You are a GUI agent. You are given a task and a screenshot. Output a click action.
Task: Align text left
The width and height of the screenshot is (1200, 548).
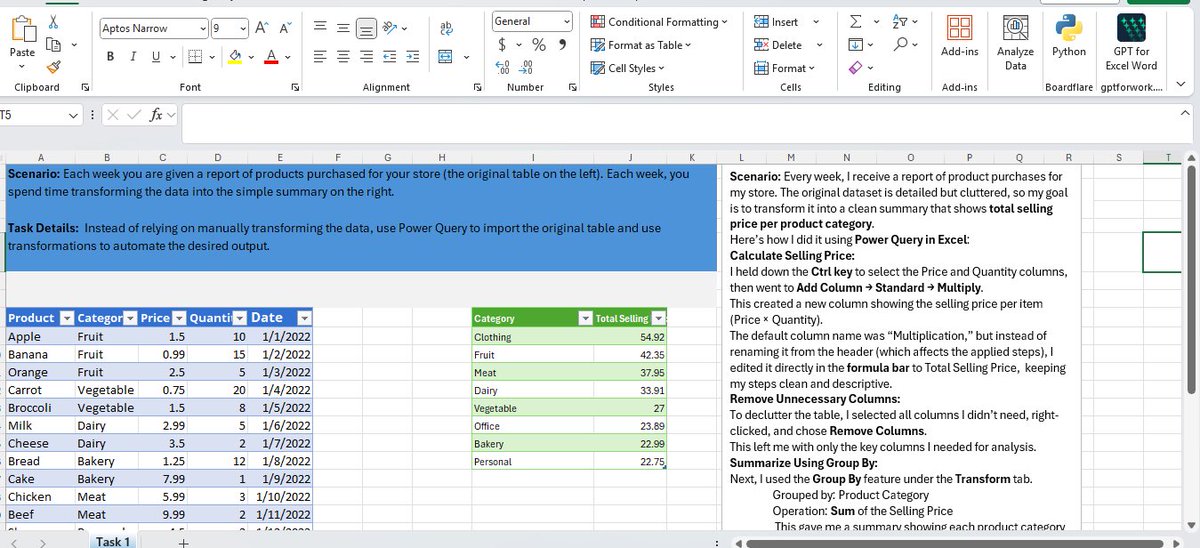tap(320, 57)
